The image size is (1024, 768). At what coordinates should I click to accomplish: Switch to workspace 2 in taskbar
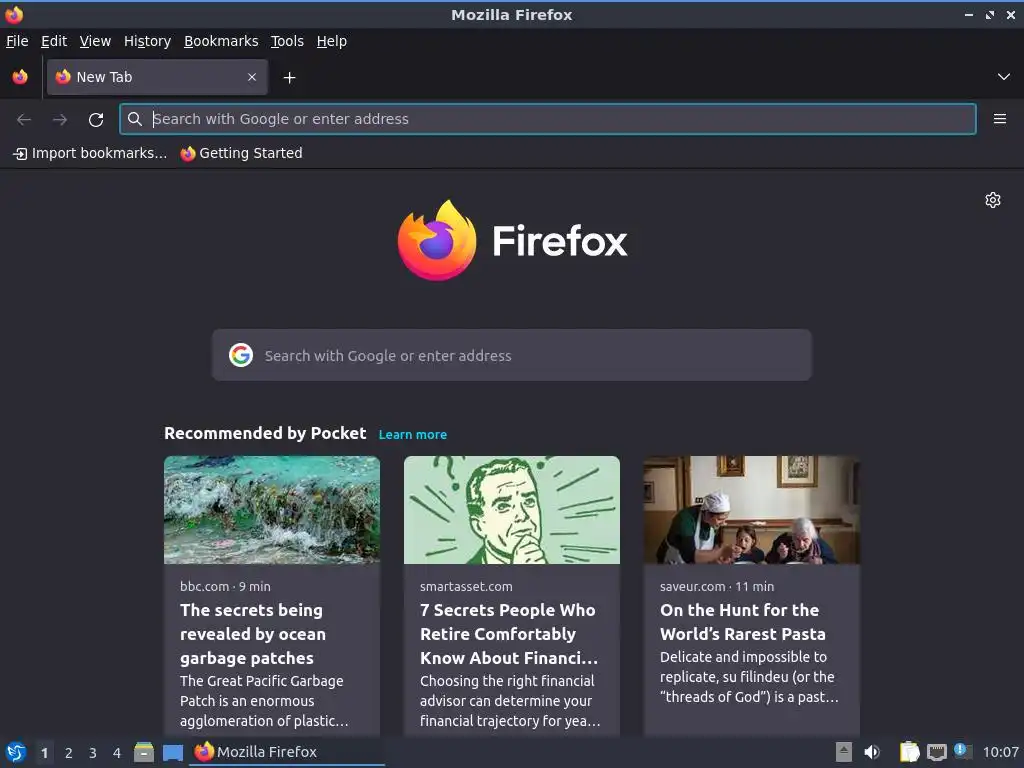(69, 753)
